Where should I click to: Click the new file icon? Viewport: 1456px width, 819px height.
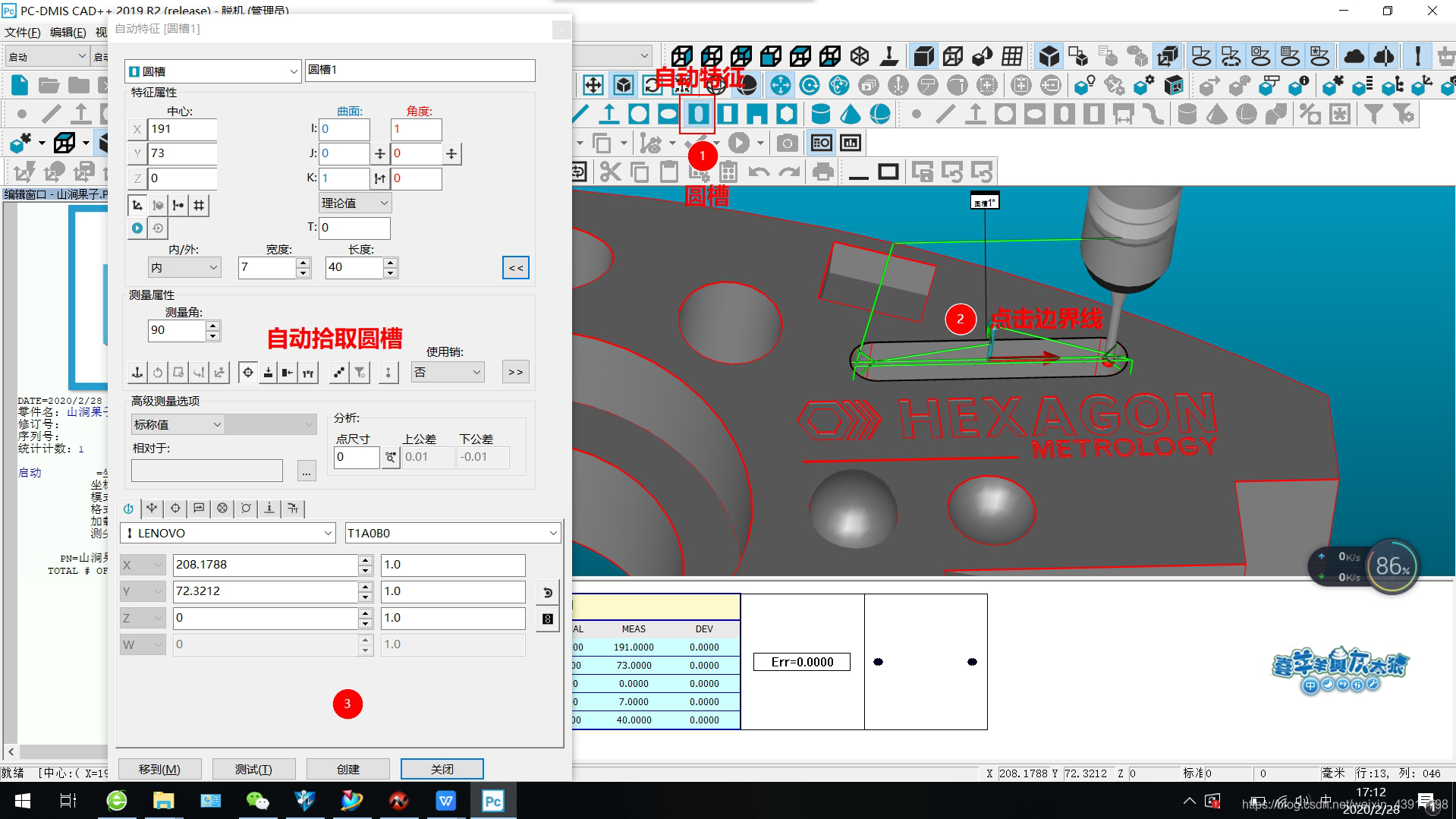click(x=20, y=85)
